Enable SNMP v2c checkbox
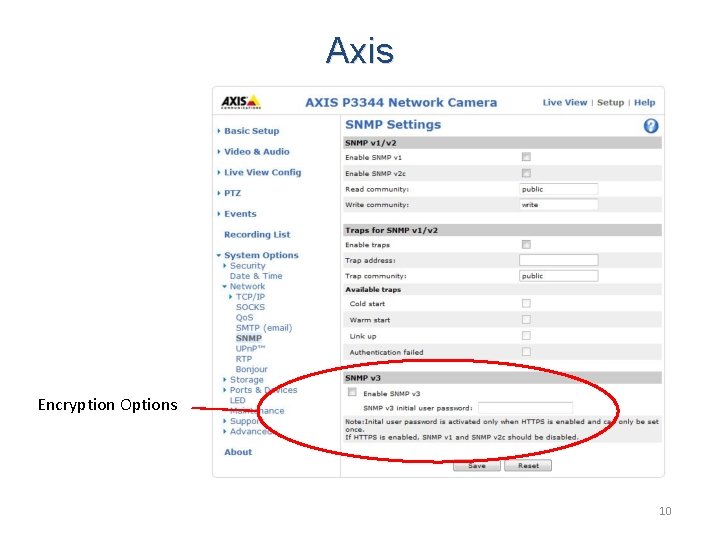The height and width of the screenshot is (540, 720). tap(526, 173)
